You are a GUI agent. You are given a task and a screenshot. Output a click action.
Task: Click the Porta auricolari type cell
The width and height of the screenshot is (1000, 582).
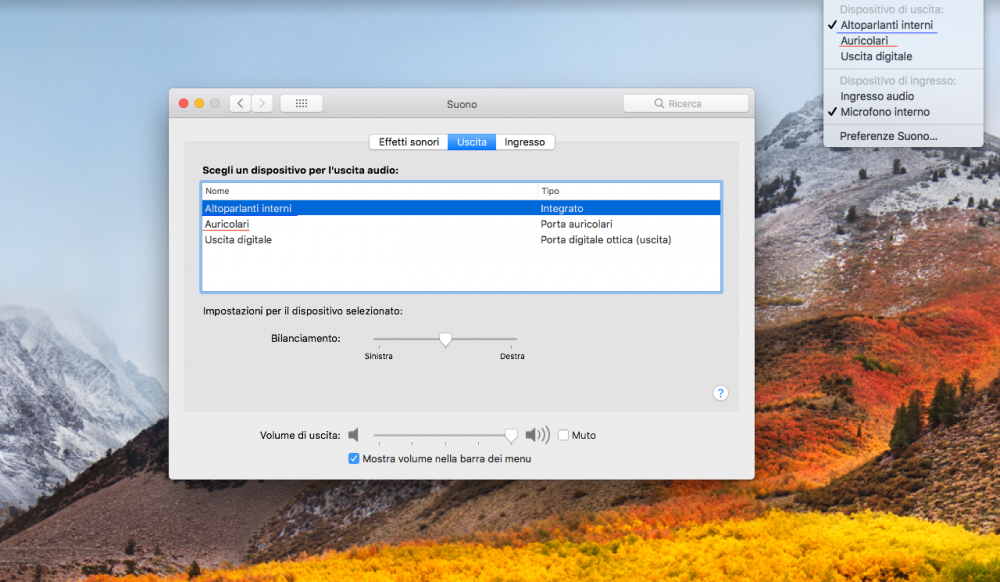577,224
